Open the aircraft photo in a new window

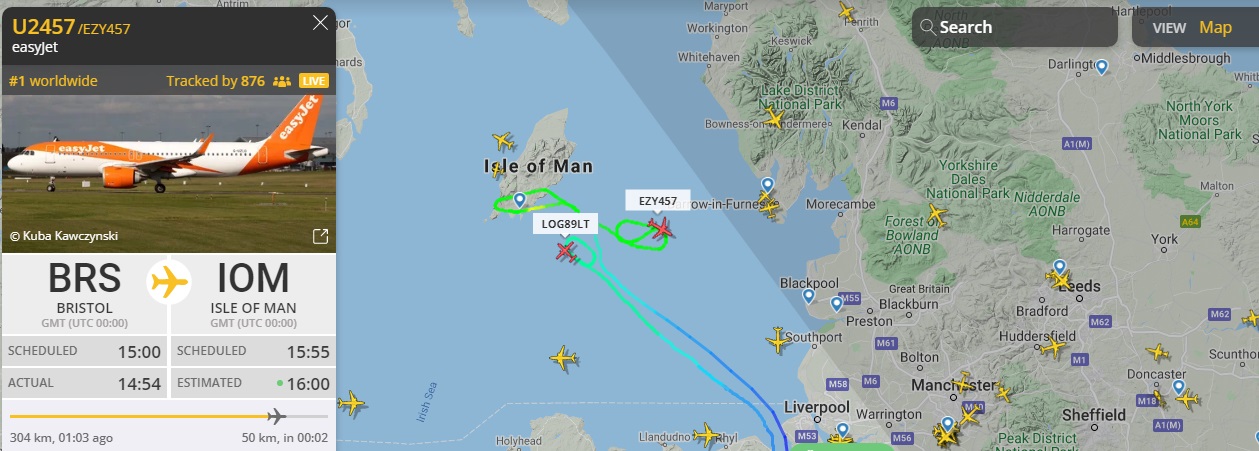coord(320,237)
